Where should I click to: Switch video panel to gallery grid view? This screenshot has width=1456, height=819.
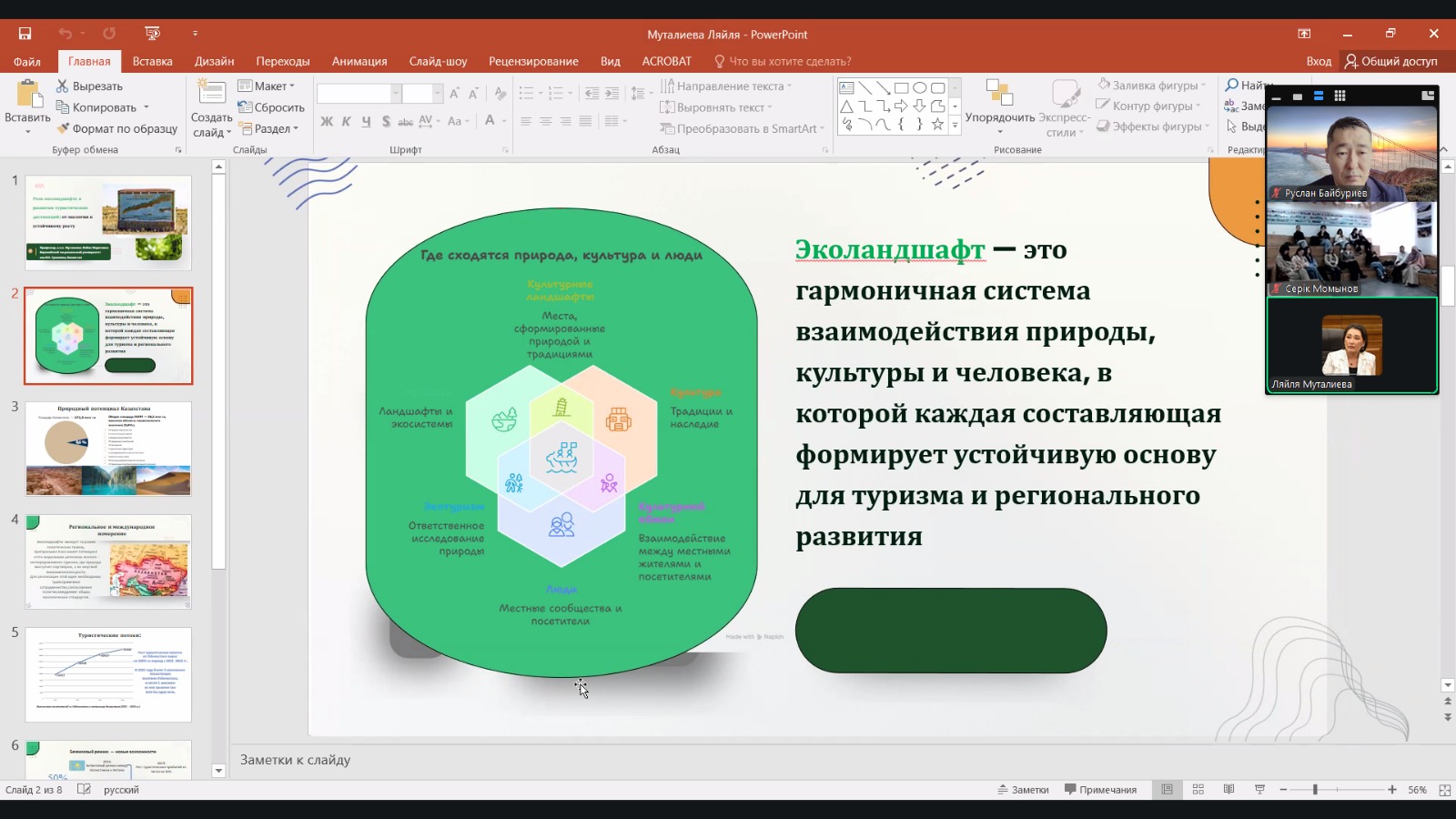click(1340, 96)
